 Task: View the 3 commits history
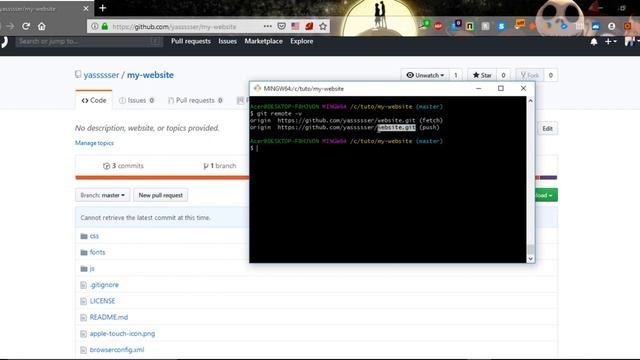click(x=123, y=166)
